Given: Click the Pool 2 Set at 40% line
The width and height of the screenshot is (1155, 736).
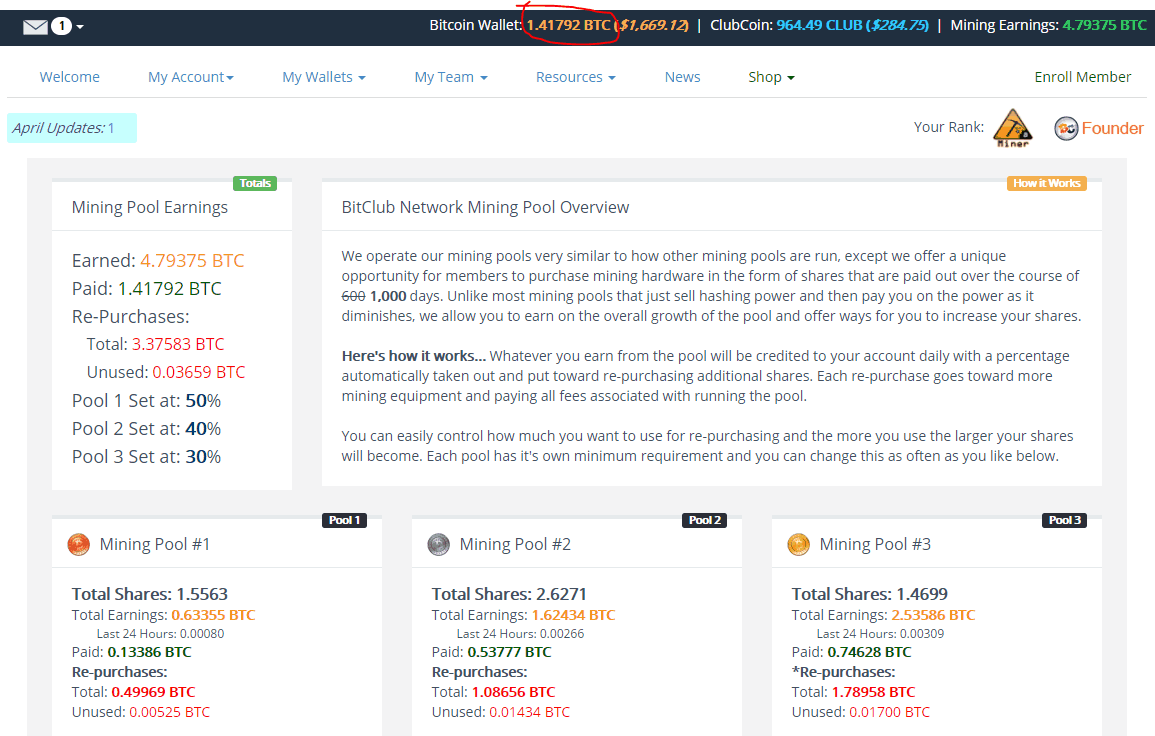Looking at the screenshot, I should coord(147,429).
